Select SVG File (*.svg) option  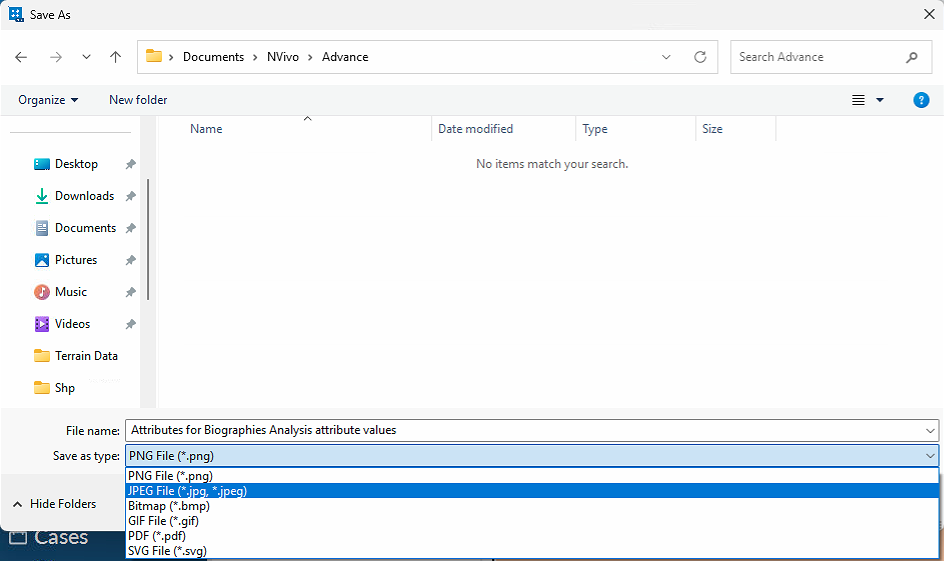[167, 551]
